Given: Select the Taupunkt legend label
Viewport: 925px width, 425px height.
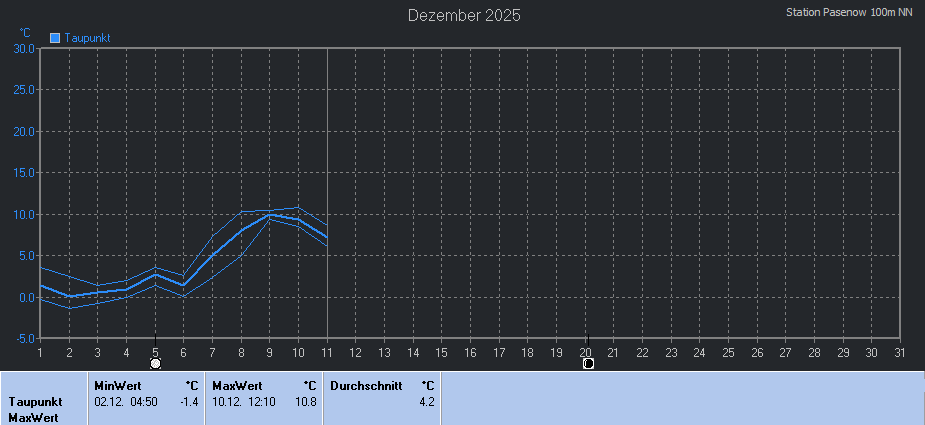Looking at the screenshot, I should click(x=87, y=38).
